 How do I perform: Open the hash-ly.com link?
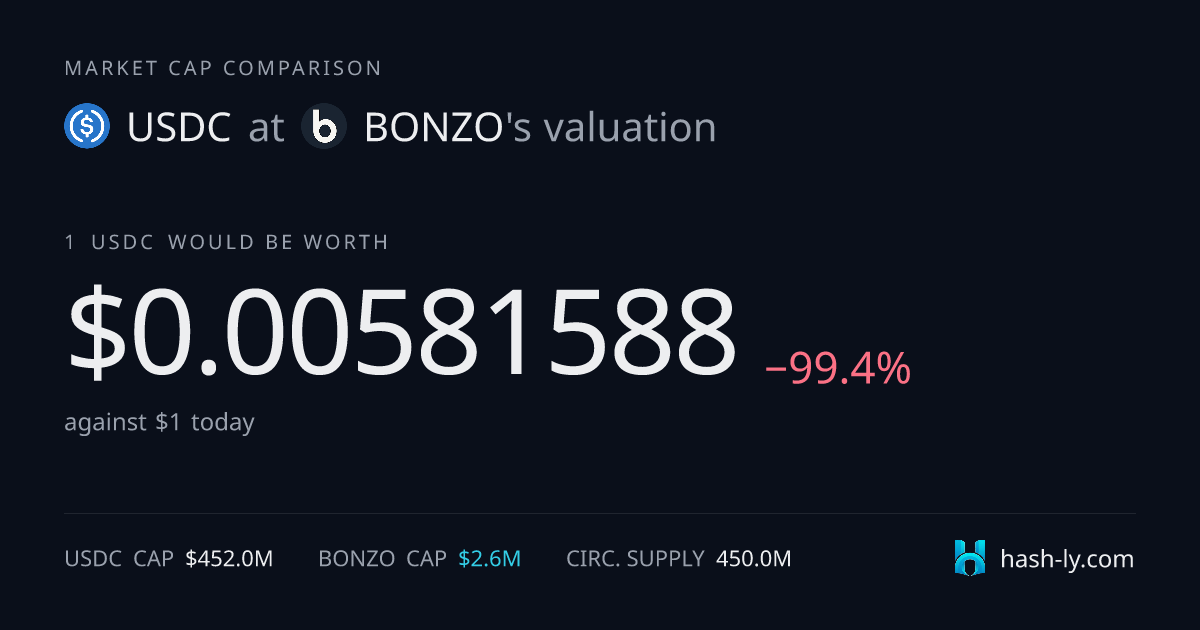click(x=1067, y=559)
